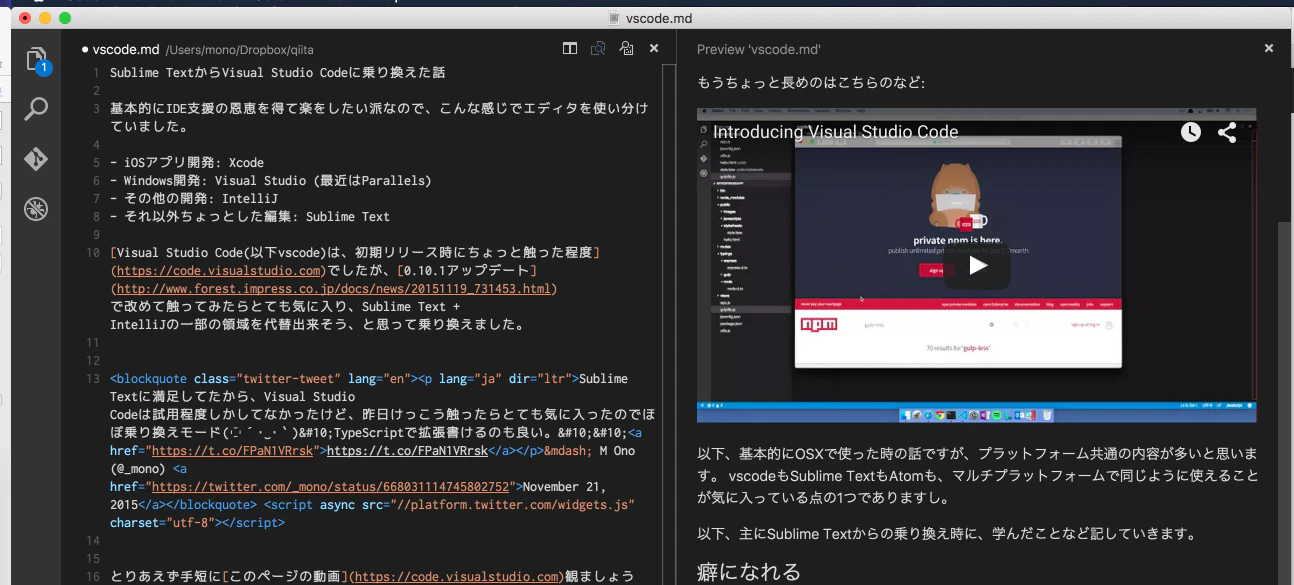Open the Search view in the activity bar
The height and width of the screenshot is (585, 1294).
tap(37, 108)
